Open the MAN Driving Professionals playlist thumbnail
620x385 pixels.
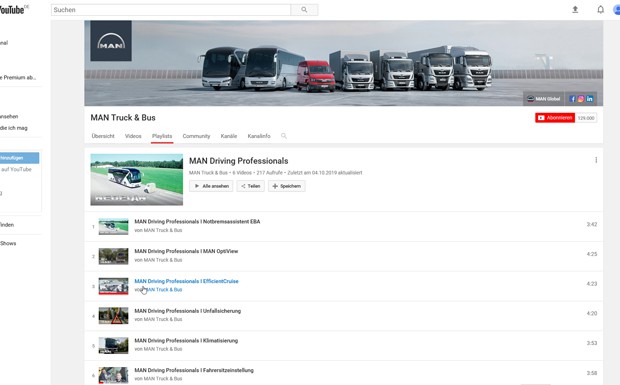click(x=137, y=179)
